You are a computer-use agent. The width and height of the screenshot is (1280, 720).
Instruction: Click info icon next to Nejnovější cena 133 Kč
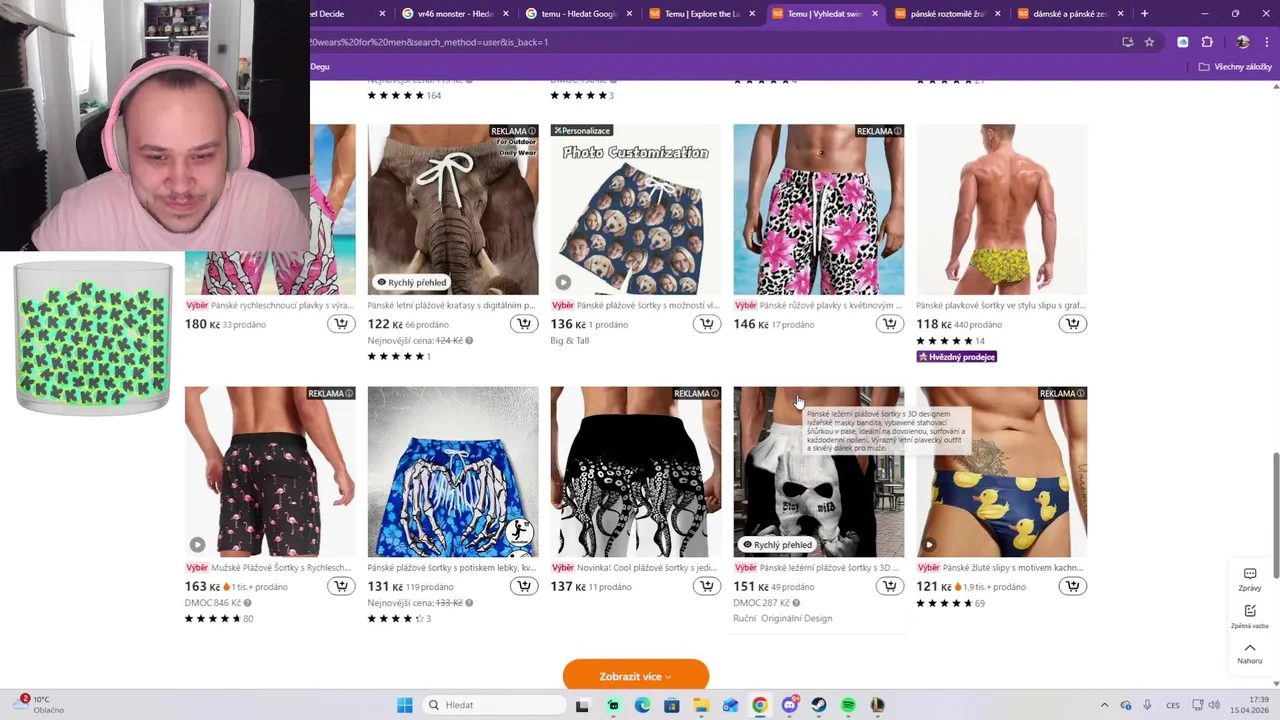tap(469, 603)
